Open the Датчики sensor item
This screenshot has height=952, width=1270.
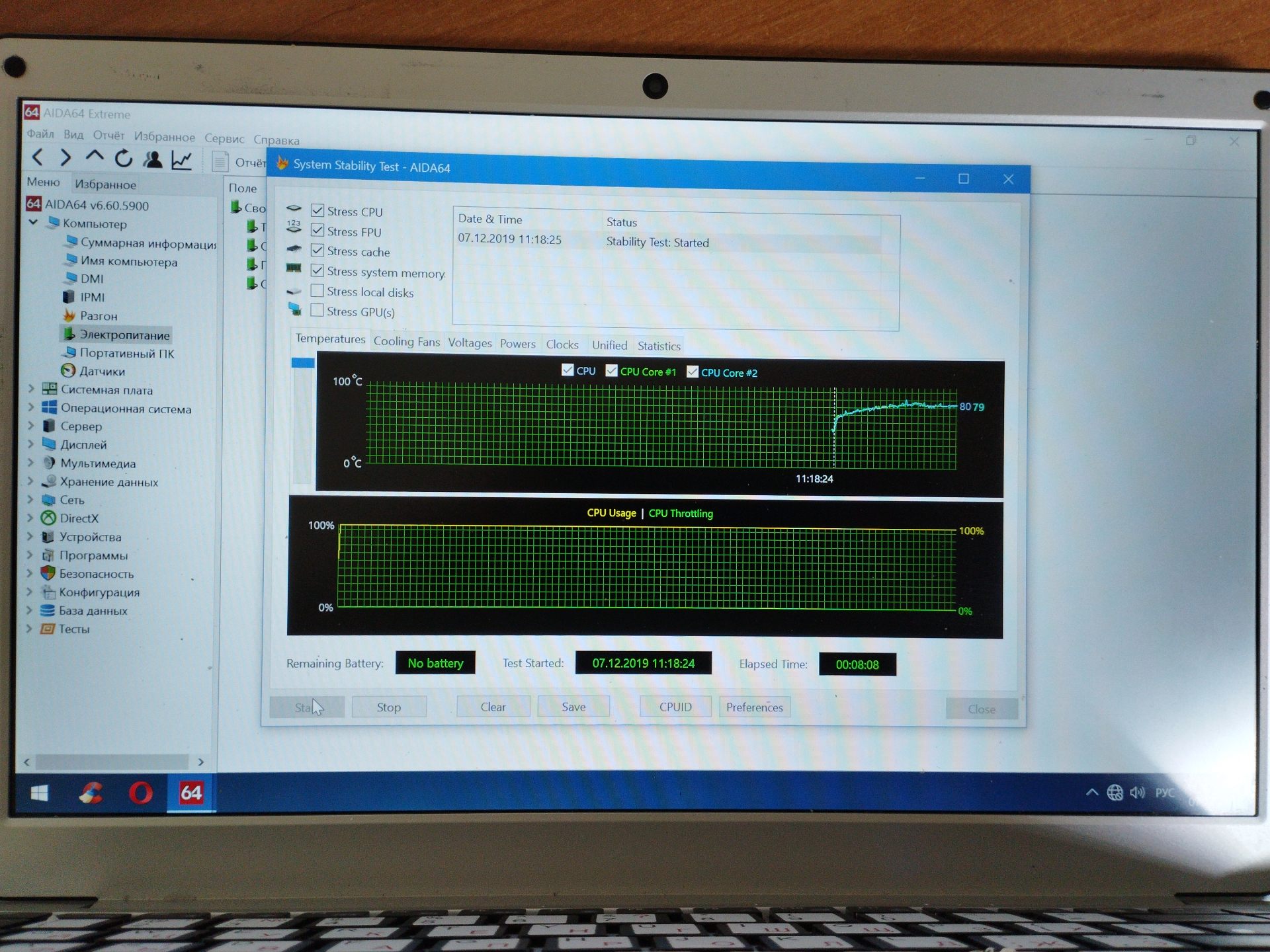pos(93,372)
